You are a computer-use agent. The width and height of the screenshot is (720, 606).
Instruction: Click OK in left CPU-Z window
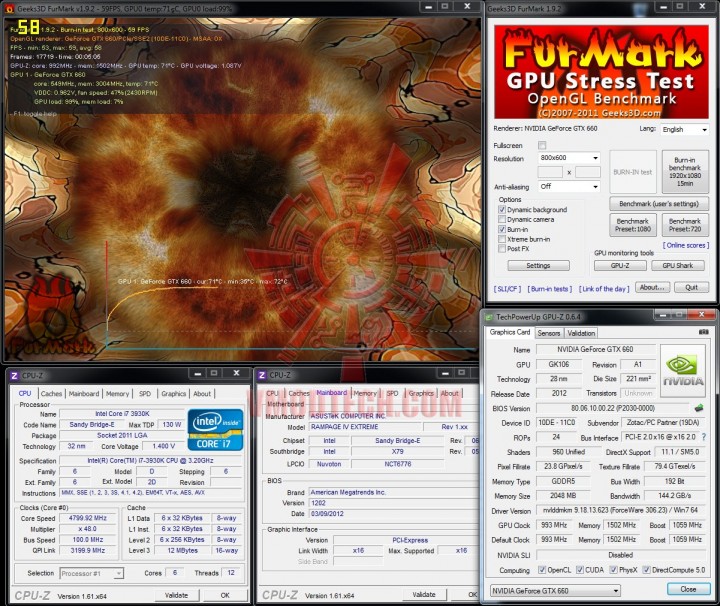[x=225, y=595]
